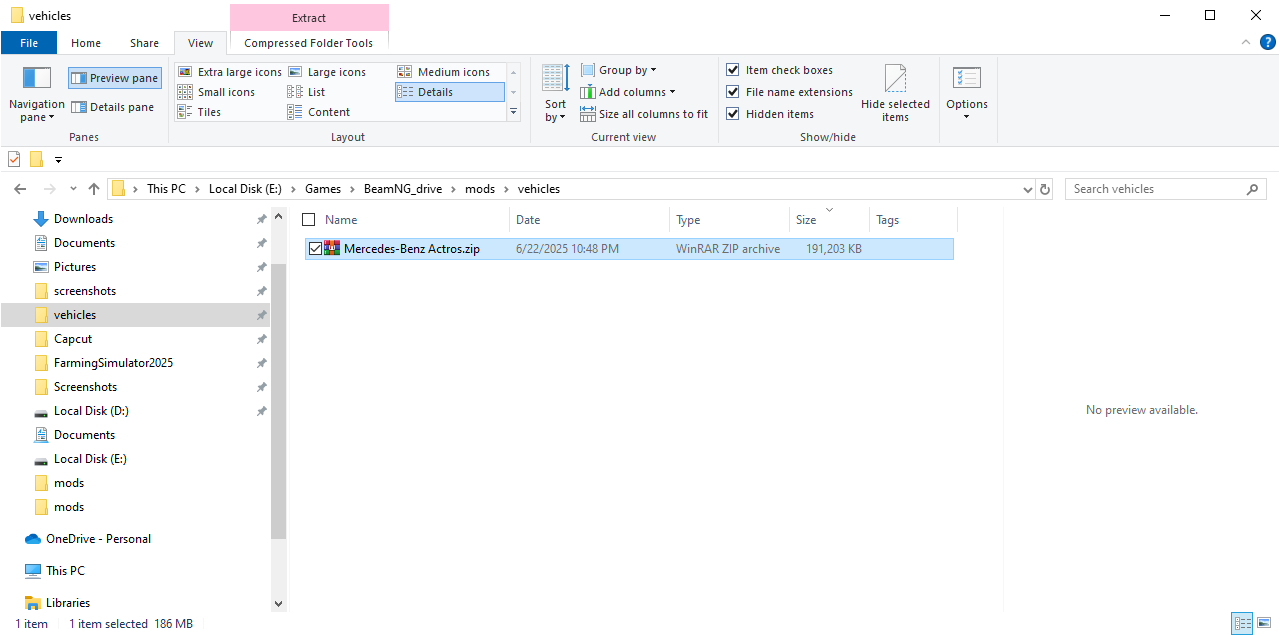
Task: Switch to the Home ribbon tab
Action: click(86, 43)
